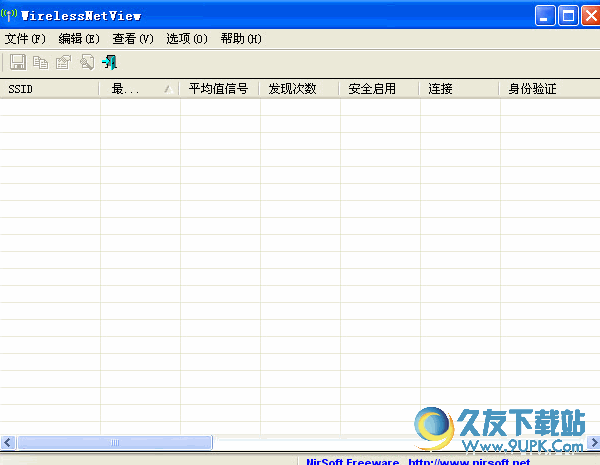Sort by the 最... column header
Image resolution: width=600 pixels, height=465 pixels.
pyautogui.click(x=140, y=89)
